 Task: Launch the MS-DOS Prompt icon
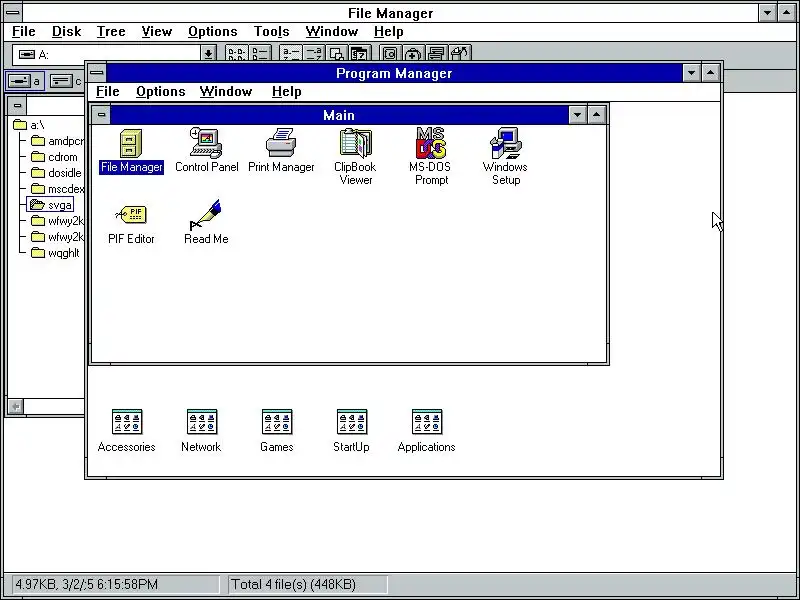pyautogui.click(x=431, y=156)
